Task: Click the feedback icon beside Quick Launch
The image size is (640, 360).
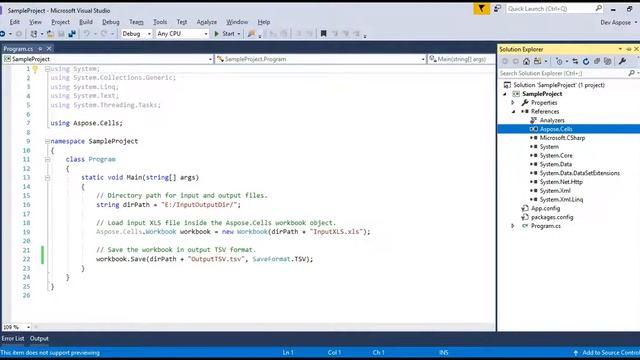Action: (498, 9)
